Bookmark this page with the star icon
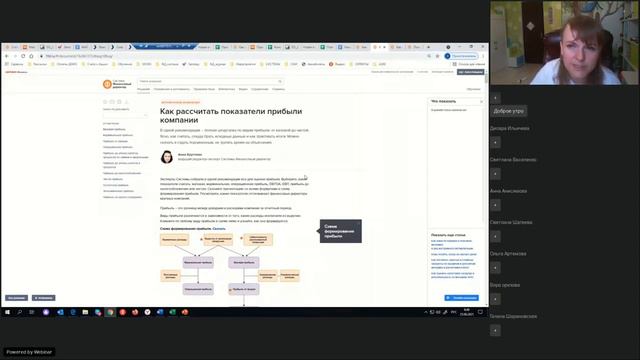 pos(437,56)
